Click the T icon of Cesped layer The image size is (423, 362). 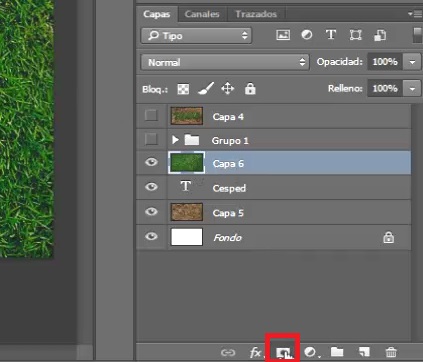186,186
